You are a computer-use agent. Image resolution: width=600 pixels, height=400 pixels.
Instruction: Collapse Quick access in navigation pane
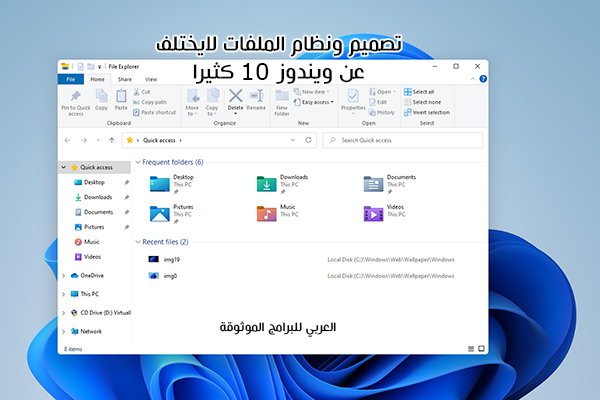tap(64, 167)
